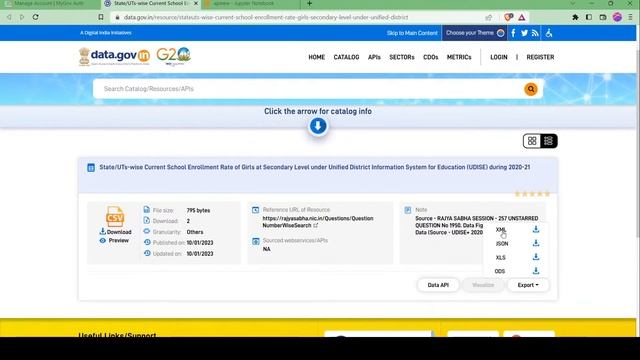This screenshot has width=640, height=360.
Task: Click the LOGIN link
Action: tap(499, 57)
